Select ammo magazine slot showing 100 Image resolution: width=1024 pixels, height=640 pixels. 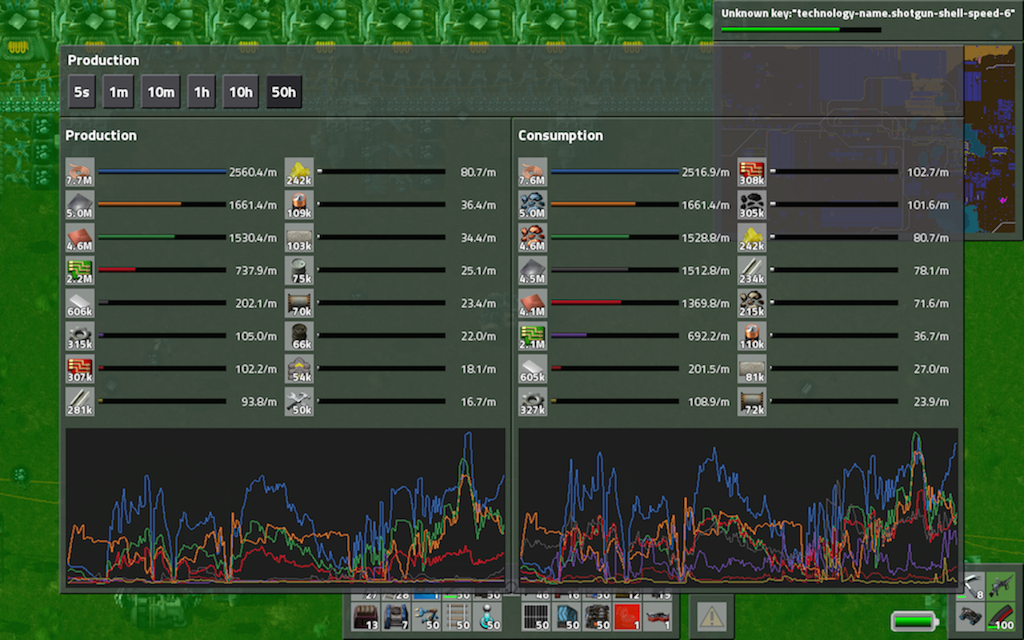(1001, 616)
